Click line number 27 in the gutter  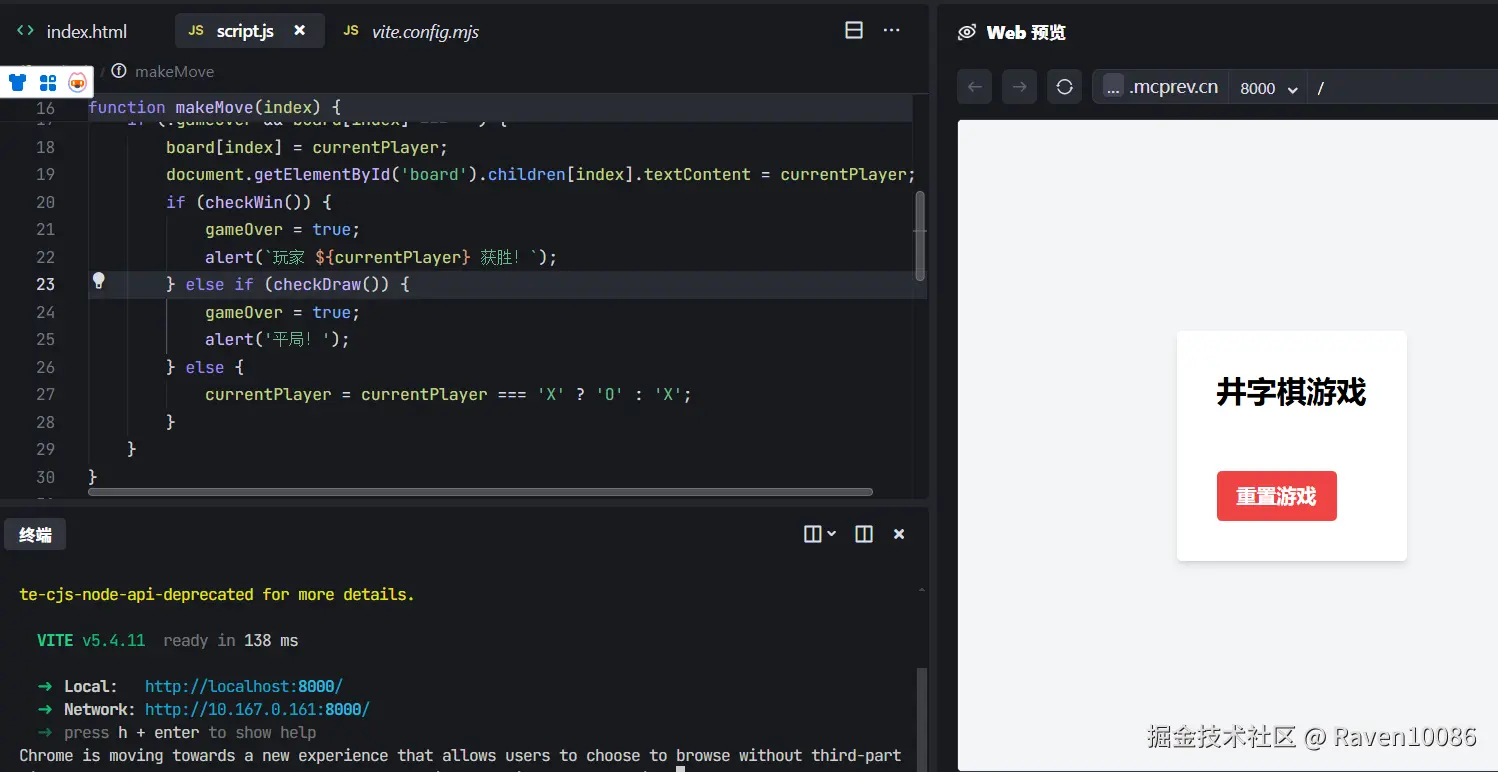pos(45,394)
